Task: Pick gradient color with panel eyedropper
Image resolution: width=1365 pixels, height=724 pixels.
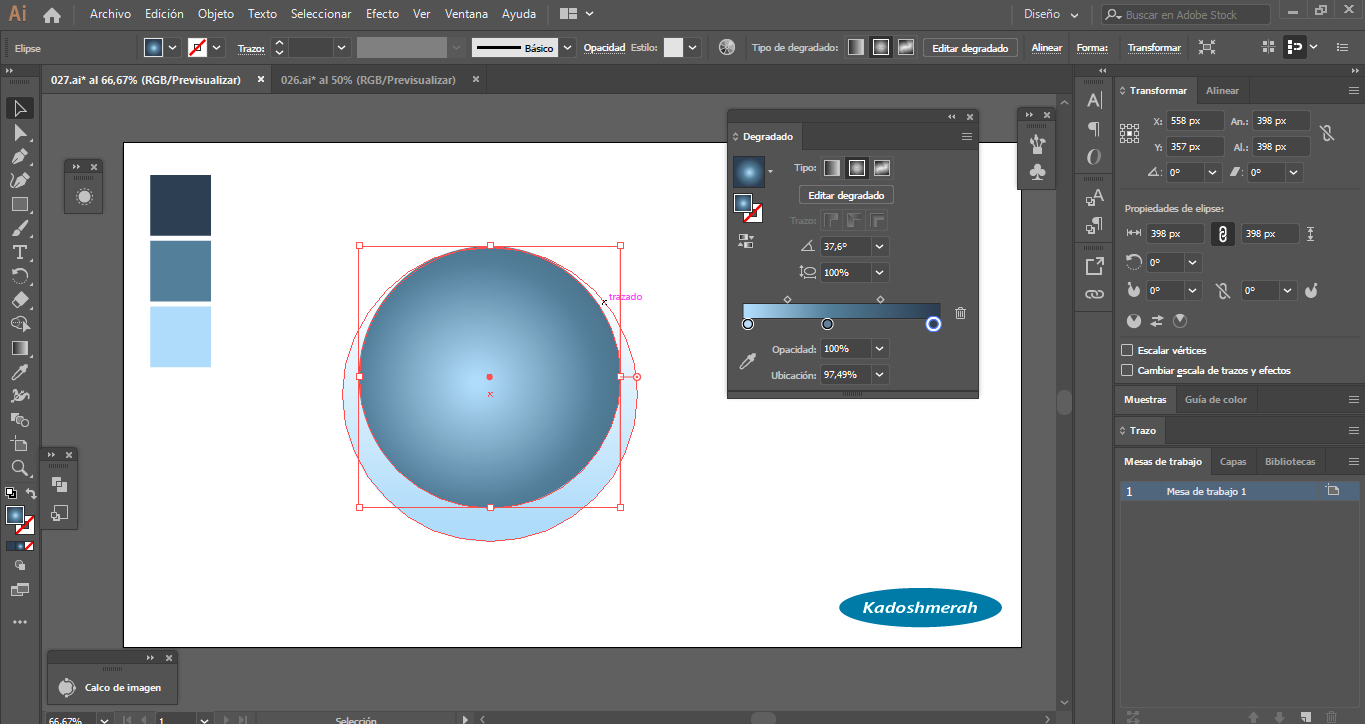Action: pos(747,362)
